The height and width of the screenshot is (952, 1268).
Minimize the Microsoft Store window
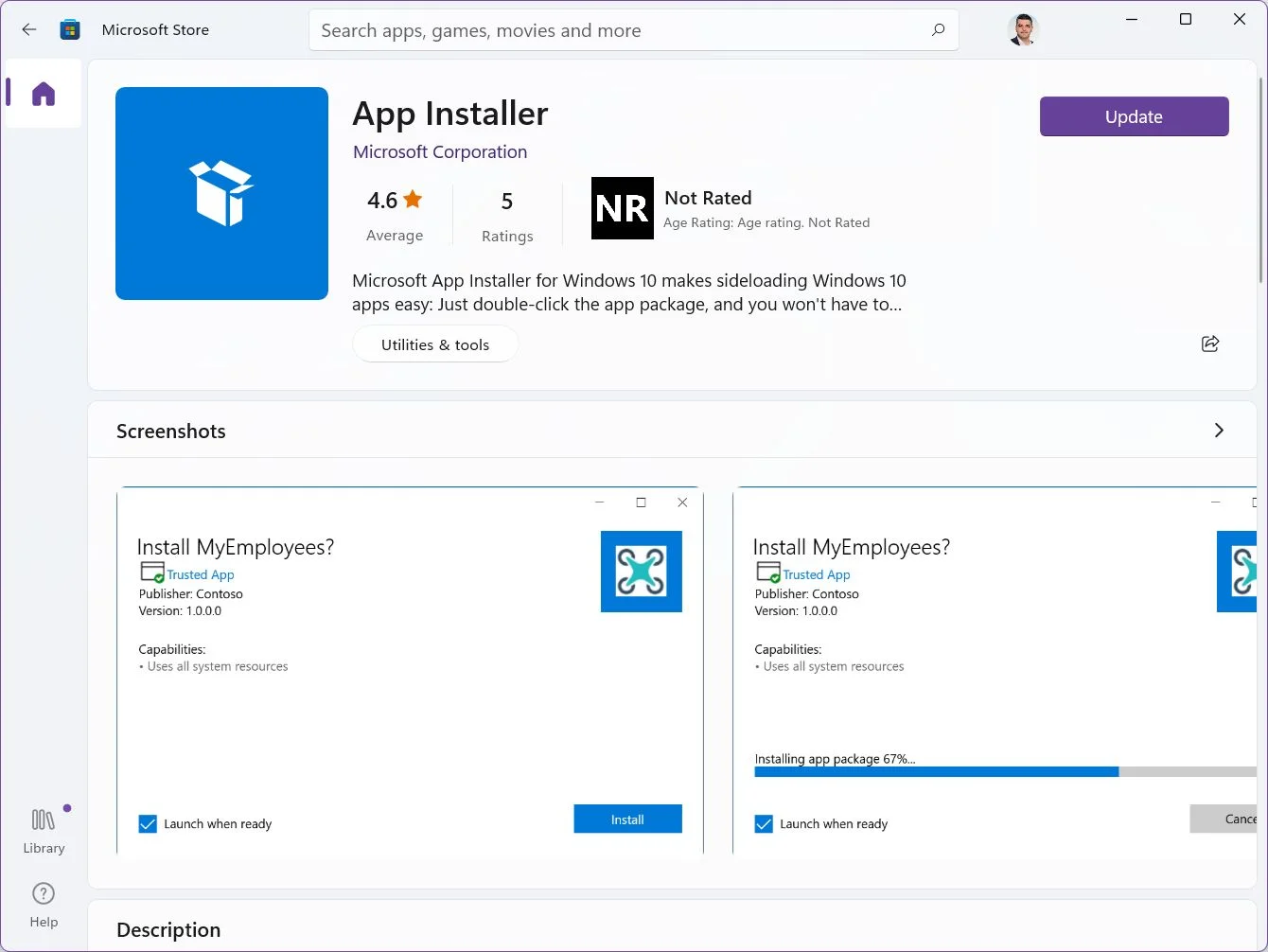coord(1132,20)
